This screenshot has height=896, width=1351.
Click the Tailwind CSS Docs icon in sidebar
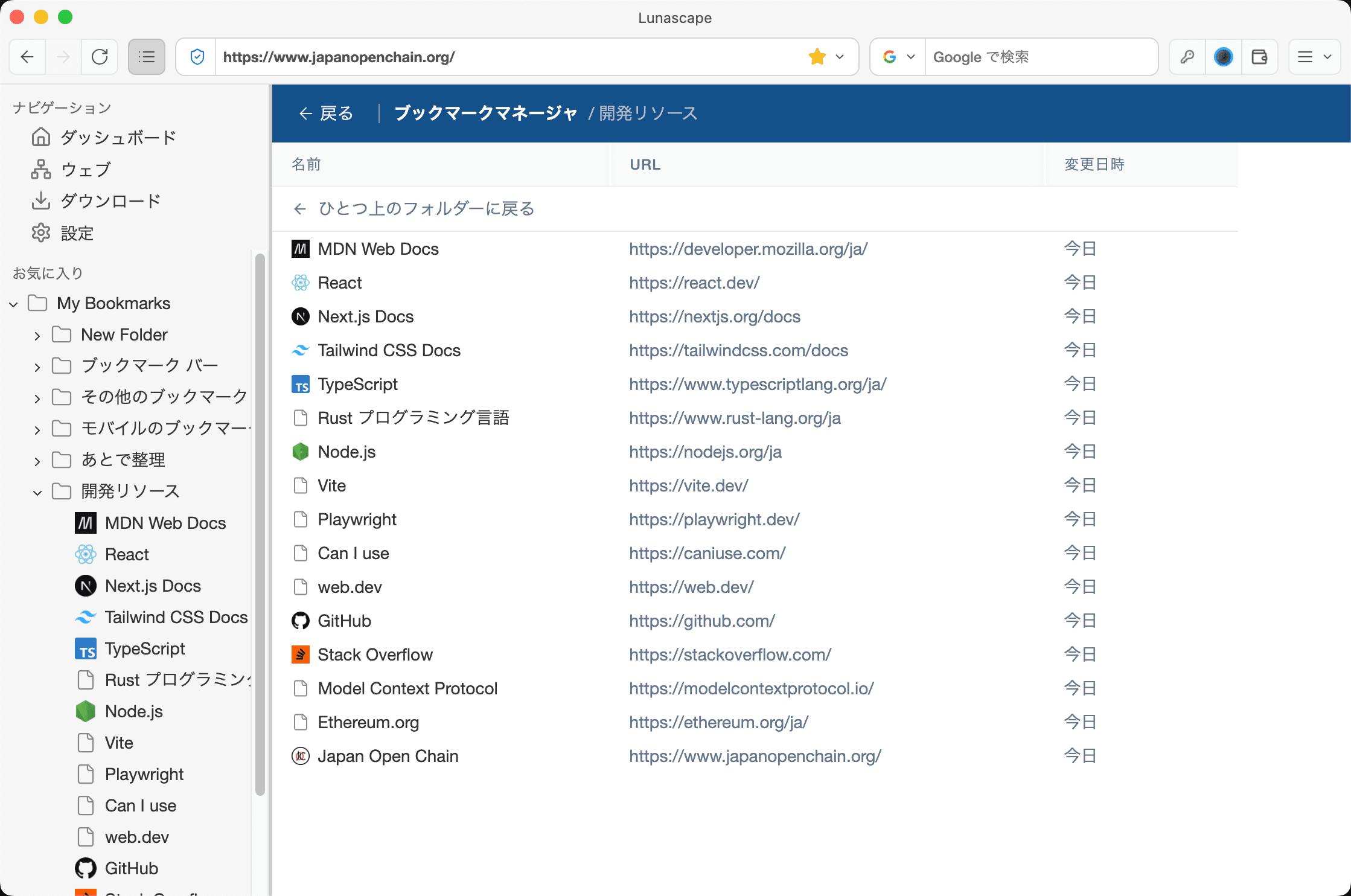click(86, 617)
